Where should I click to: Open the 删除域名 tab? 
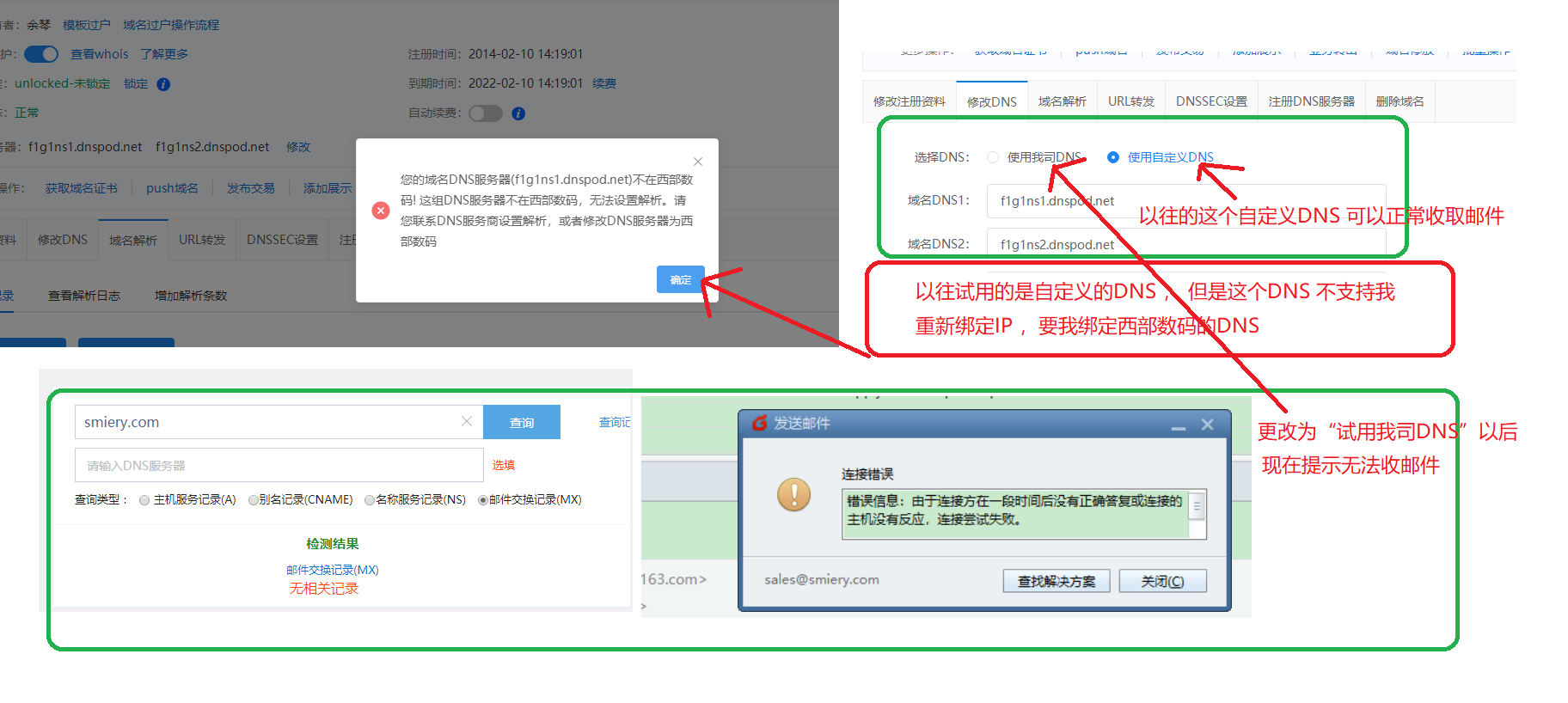tap(1400, 101)
